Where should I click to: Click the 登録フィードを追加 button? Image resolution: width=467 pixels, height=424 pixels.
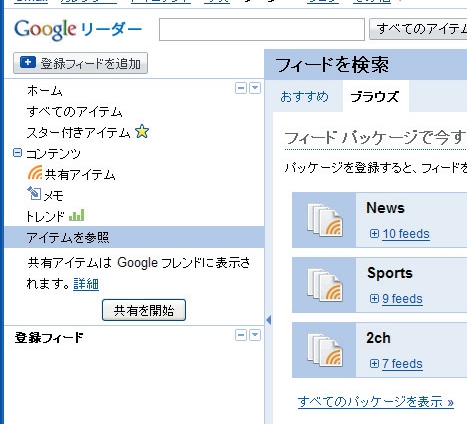click(x=80, y=63)
